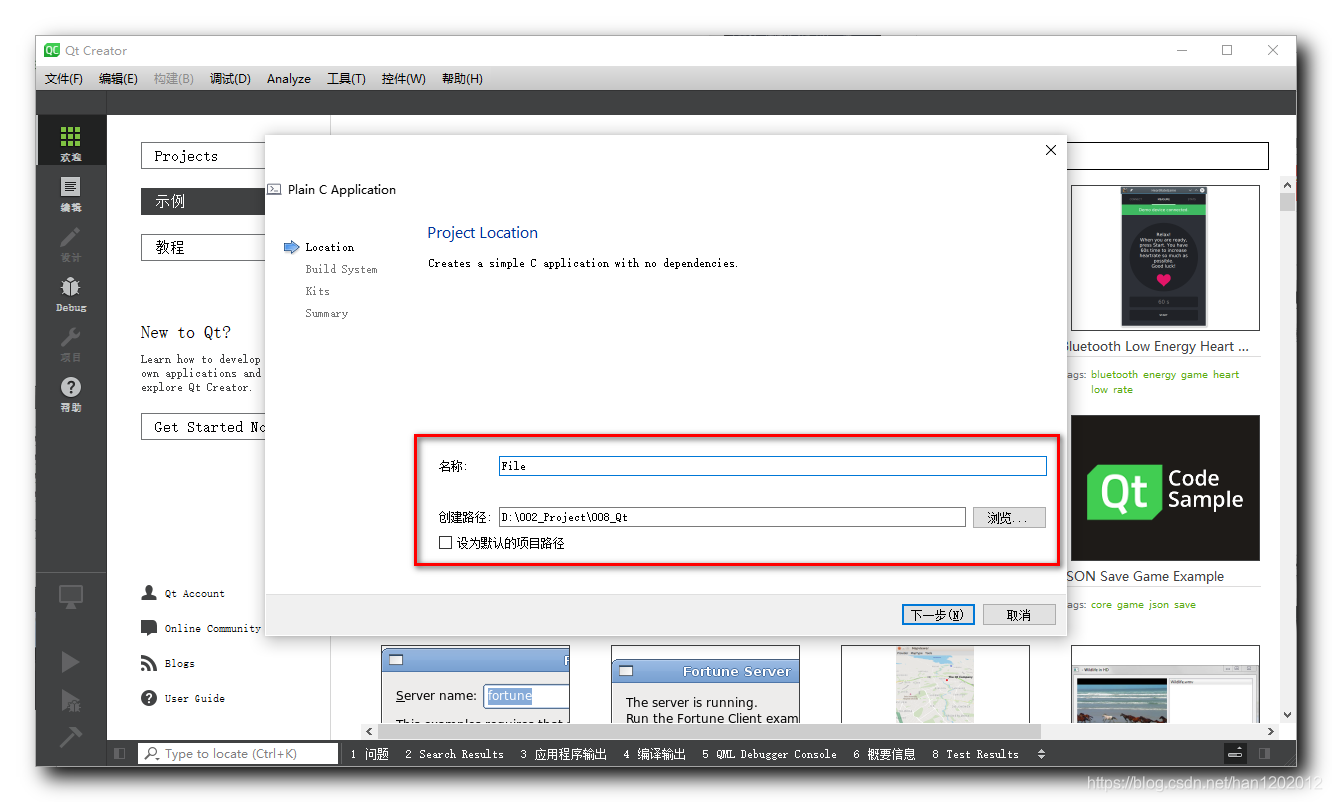Open the 控件(W) menu
Viewport: 1332px width, 802px height.
click(403, 79)
